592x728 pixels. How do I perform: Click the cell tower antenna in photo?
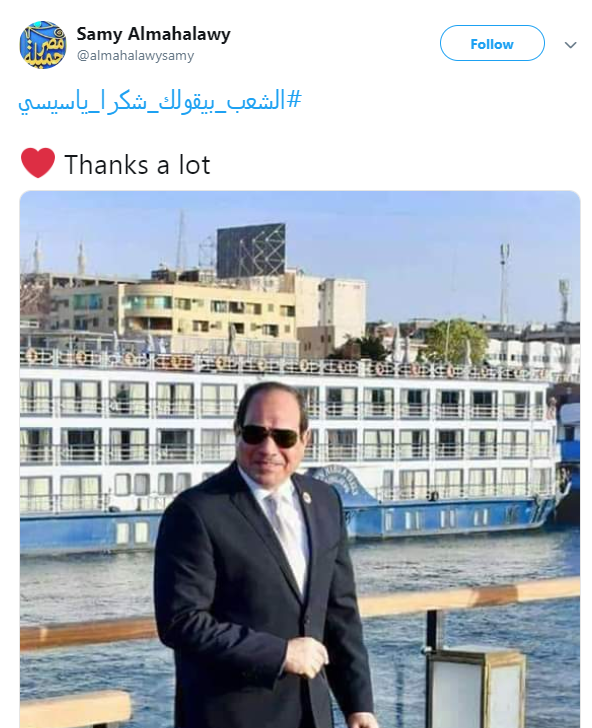[504, 283]
